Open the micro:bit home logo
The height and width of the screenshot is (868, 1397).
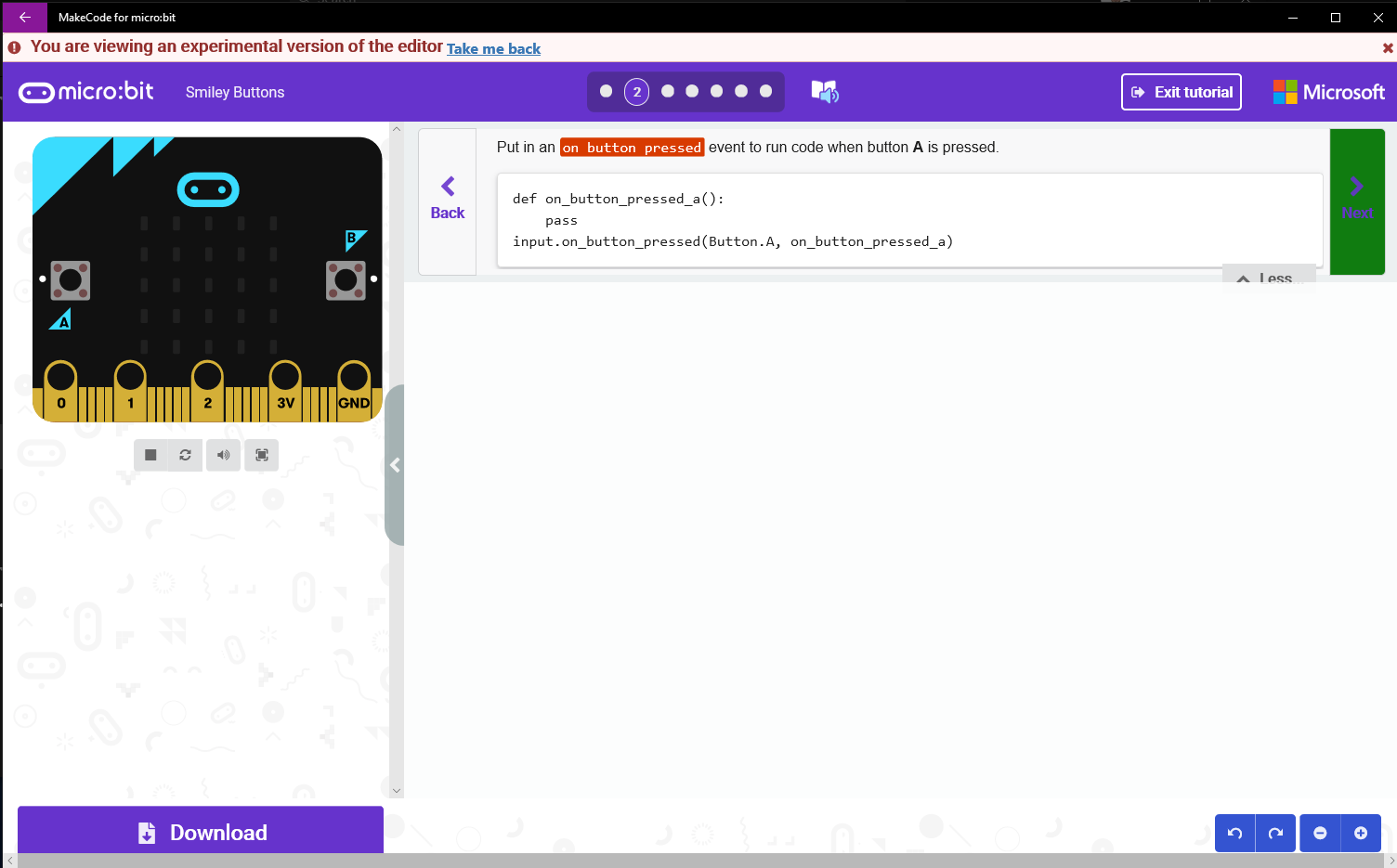click(x=86, y=92)
